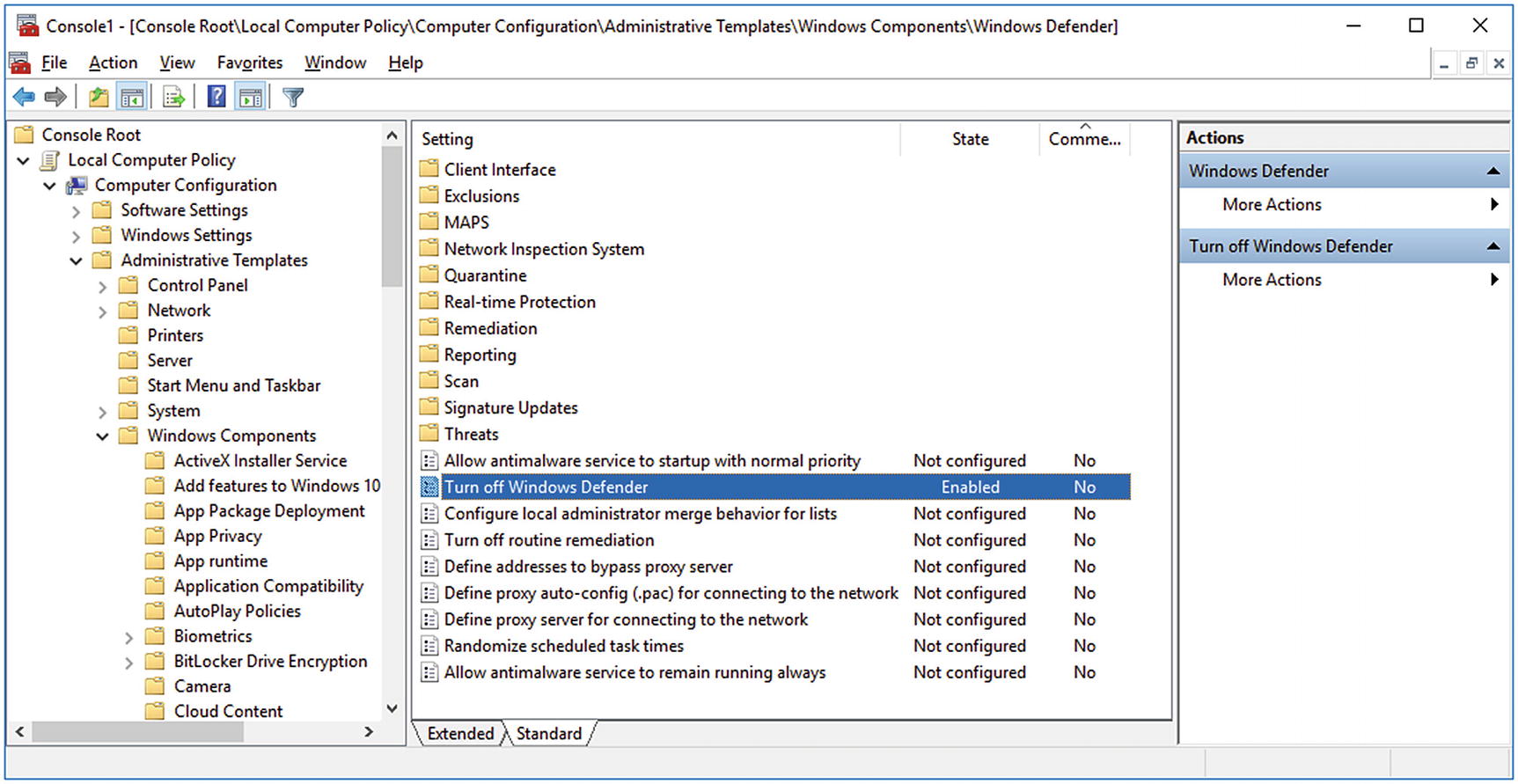
Task: Click the Console Root folder icon
Action: tap(25, 135)
